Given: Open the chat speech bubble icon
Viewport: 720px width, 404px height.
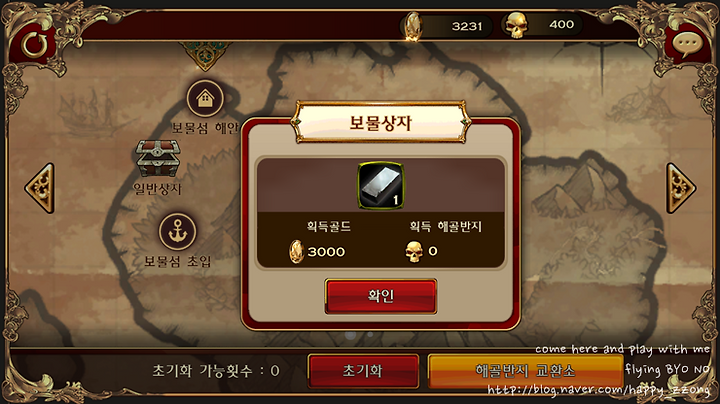Looking at the screenshot, I should pos(687,45).
